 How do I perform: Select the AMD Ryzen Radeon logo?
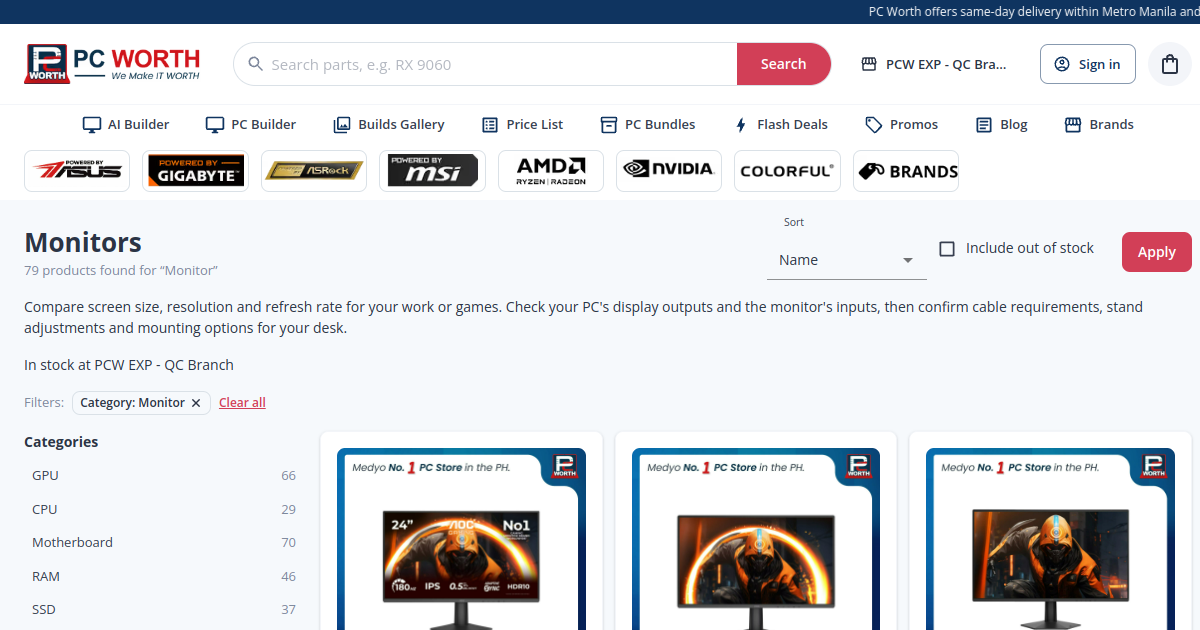point(551,171)
